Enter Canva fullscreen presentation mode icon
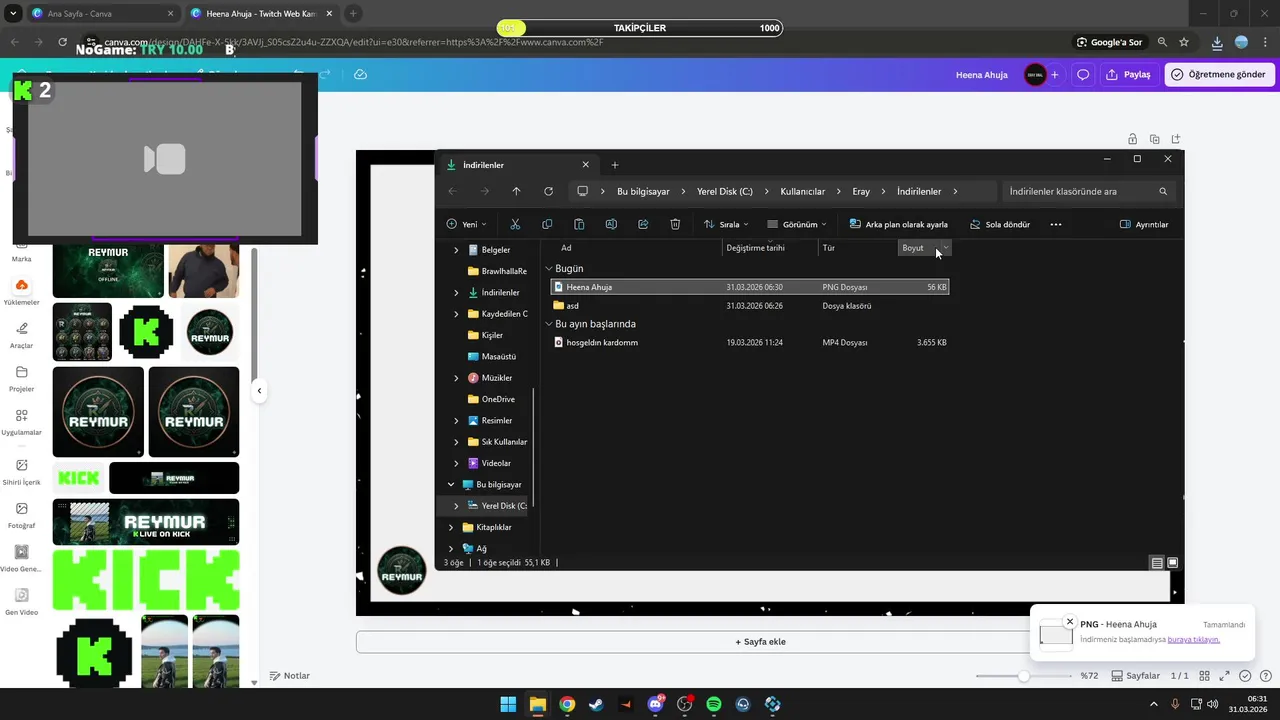Image resolution: width=1280 pixels, height=720 pixels. pos(1225,676)
